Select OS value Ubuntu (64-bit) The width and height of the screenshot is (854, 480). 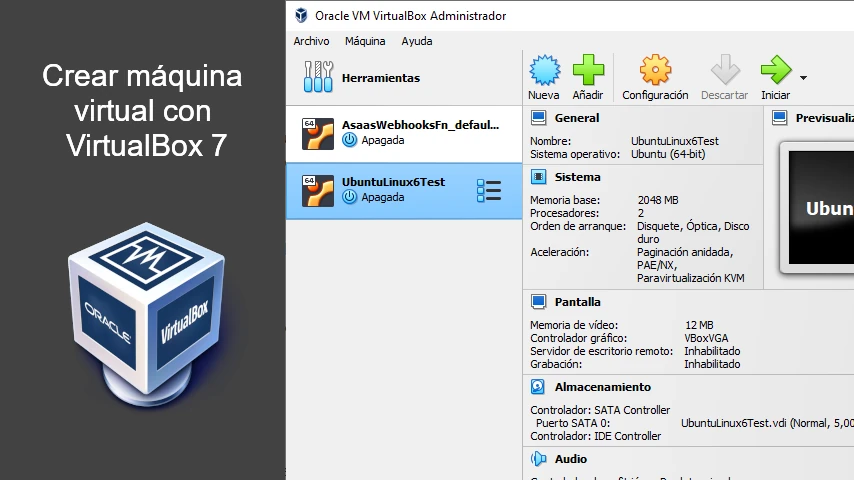[x=668, y=154]
